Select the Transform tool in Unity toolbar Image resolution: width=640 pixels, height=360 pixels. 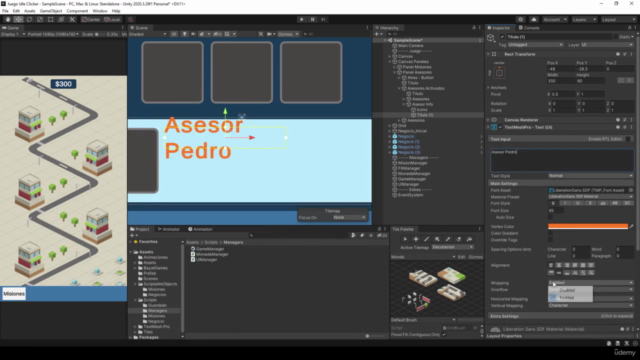pyautogui.click(x=61, y=19)
